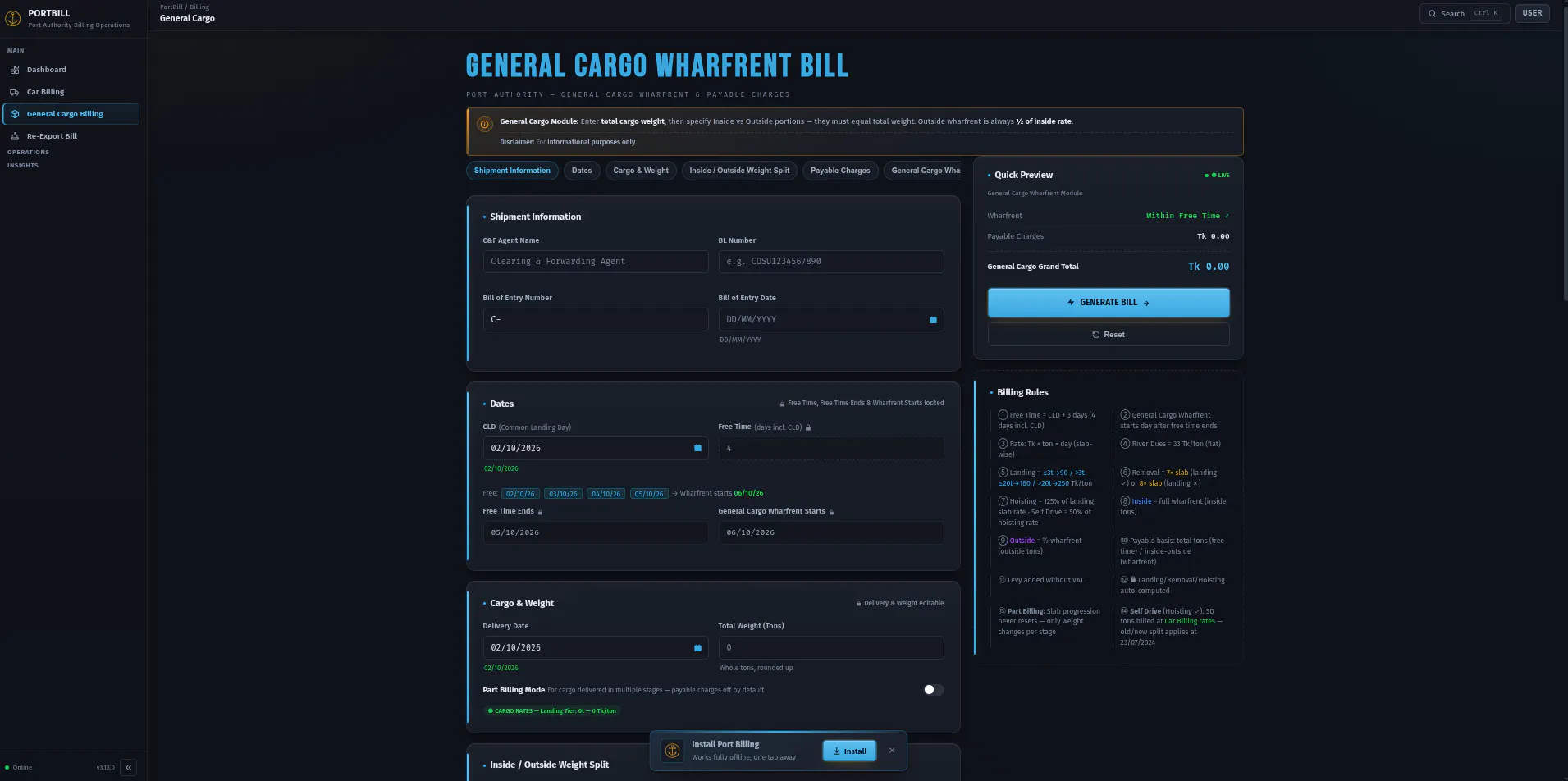Click the PortBill anchor logo icon
1568x781 pixels.
(x=13, y=18)
